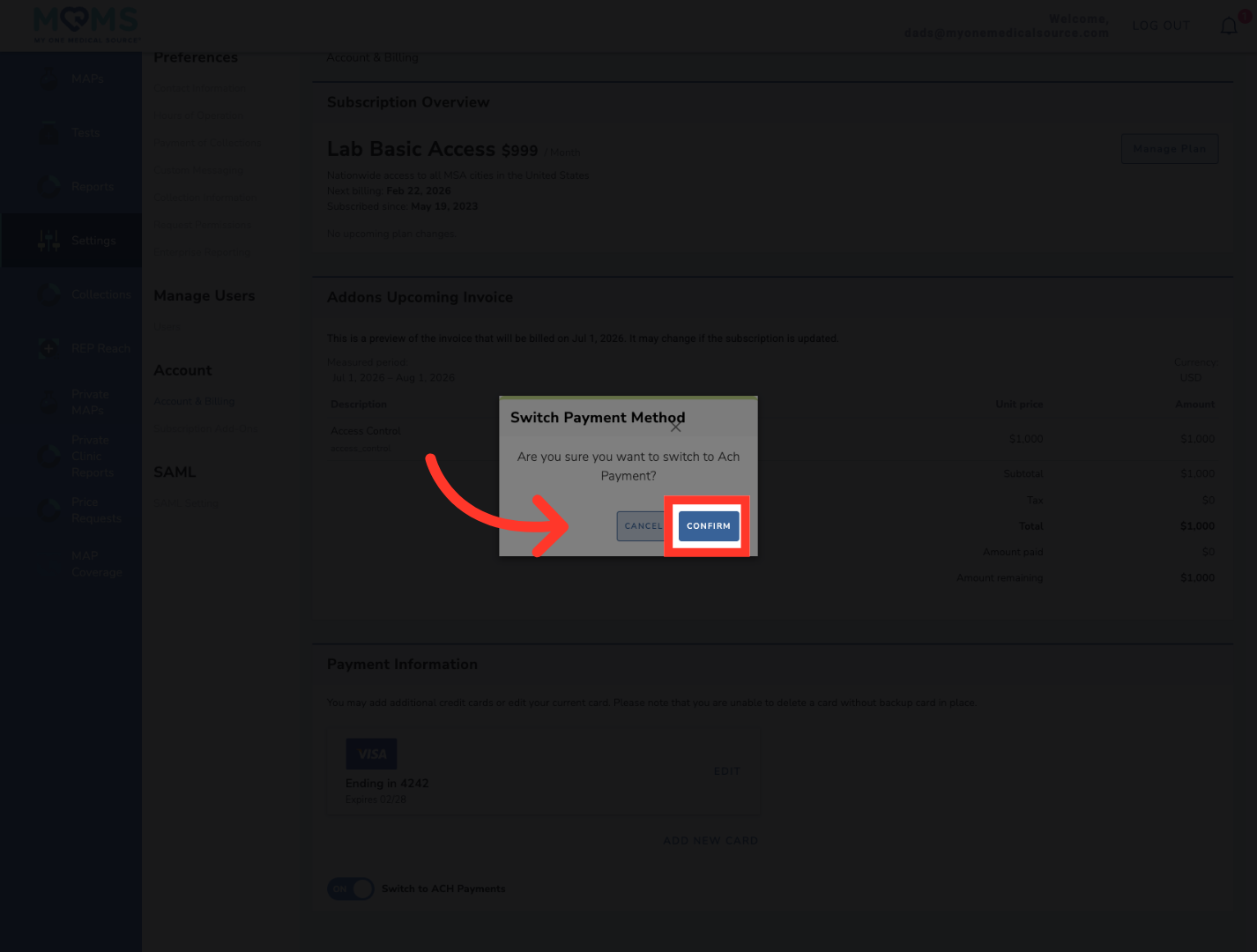
Task: Click the Addons Upcoming Invoice heading
Action: tap(420, 297)
